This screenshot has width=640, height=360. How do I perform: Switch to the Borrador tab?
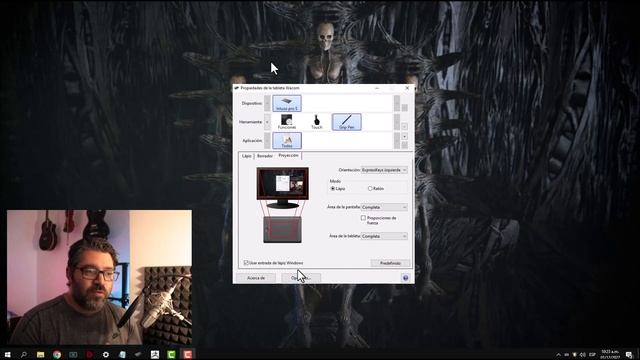[x=265, y=156]
